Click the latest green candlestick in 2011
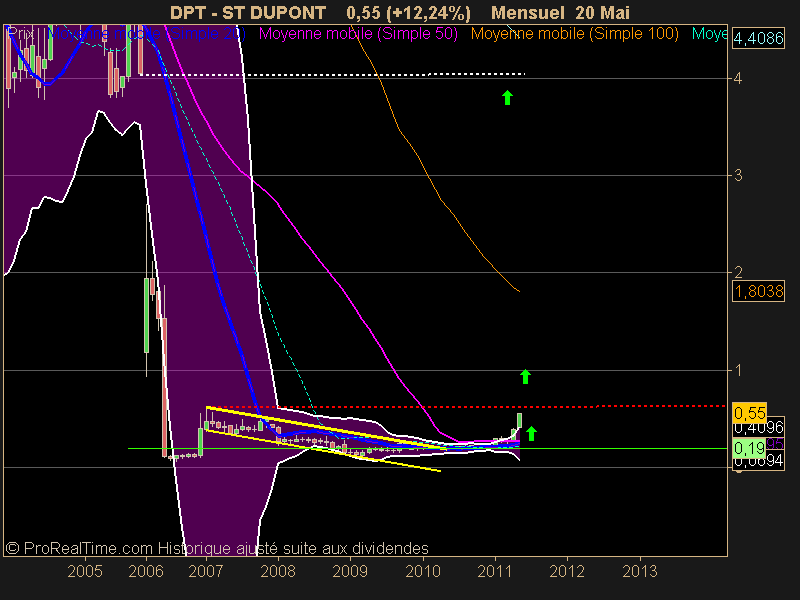 (519, 420)
